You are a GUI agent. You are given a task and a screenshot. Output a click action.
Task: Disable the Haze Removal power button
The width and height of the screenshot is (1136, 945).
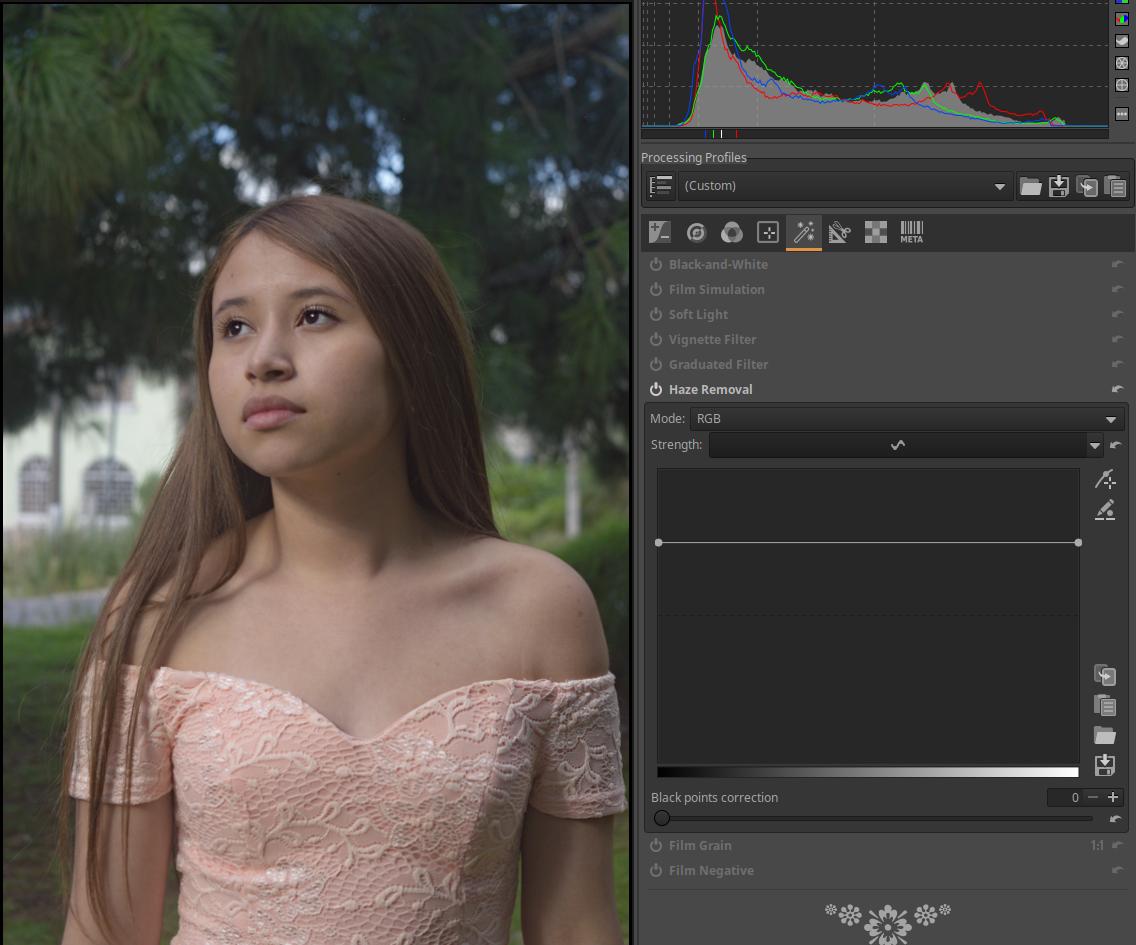coord(656,390)
